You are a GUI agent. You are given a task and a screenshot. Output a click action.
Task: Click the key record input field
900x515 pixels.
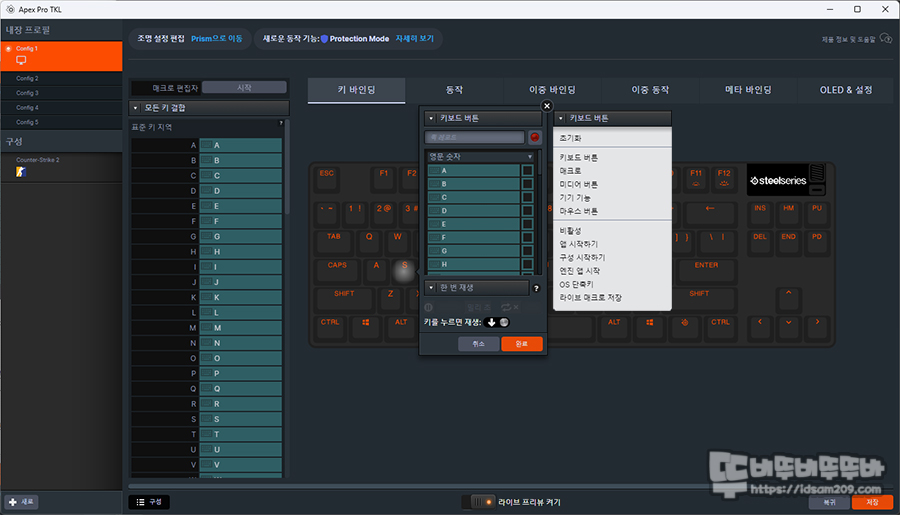[x=475, y=137]
